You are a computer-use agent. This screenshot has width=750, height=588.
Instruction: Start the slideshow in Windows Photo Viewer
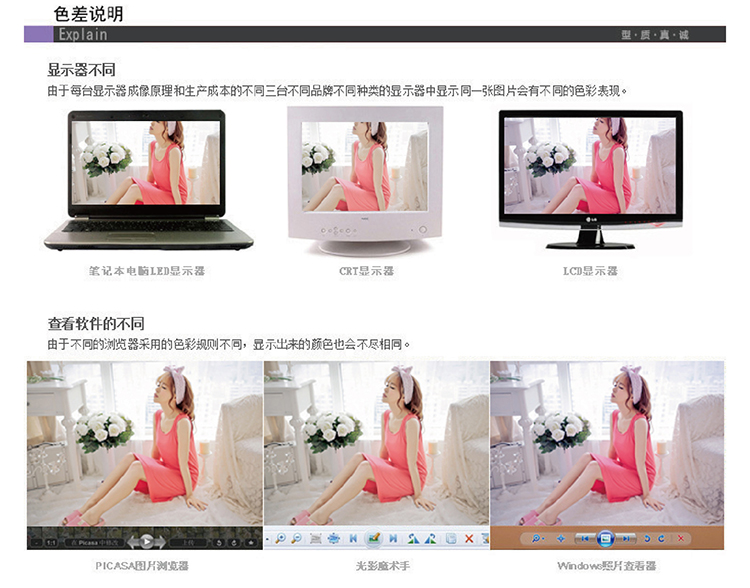(604, 539)
